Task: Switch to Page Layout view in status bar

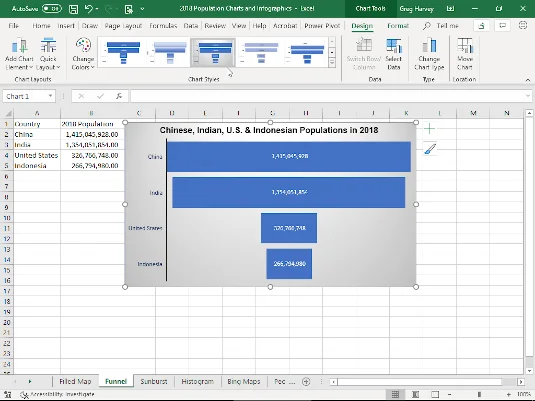Action: (x=415, y=395)
